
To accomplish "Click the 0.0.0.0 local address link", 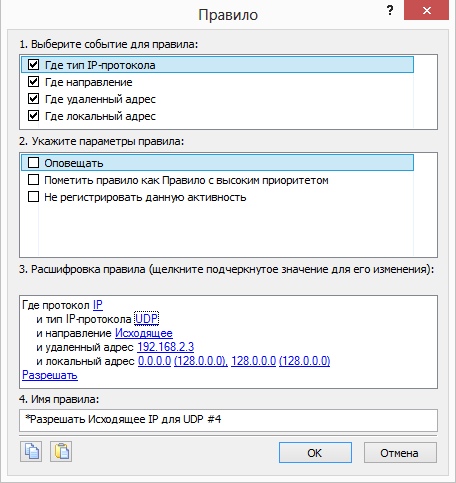I will pos(154,361).
